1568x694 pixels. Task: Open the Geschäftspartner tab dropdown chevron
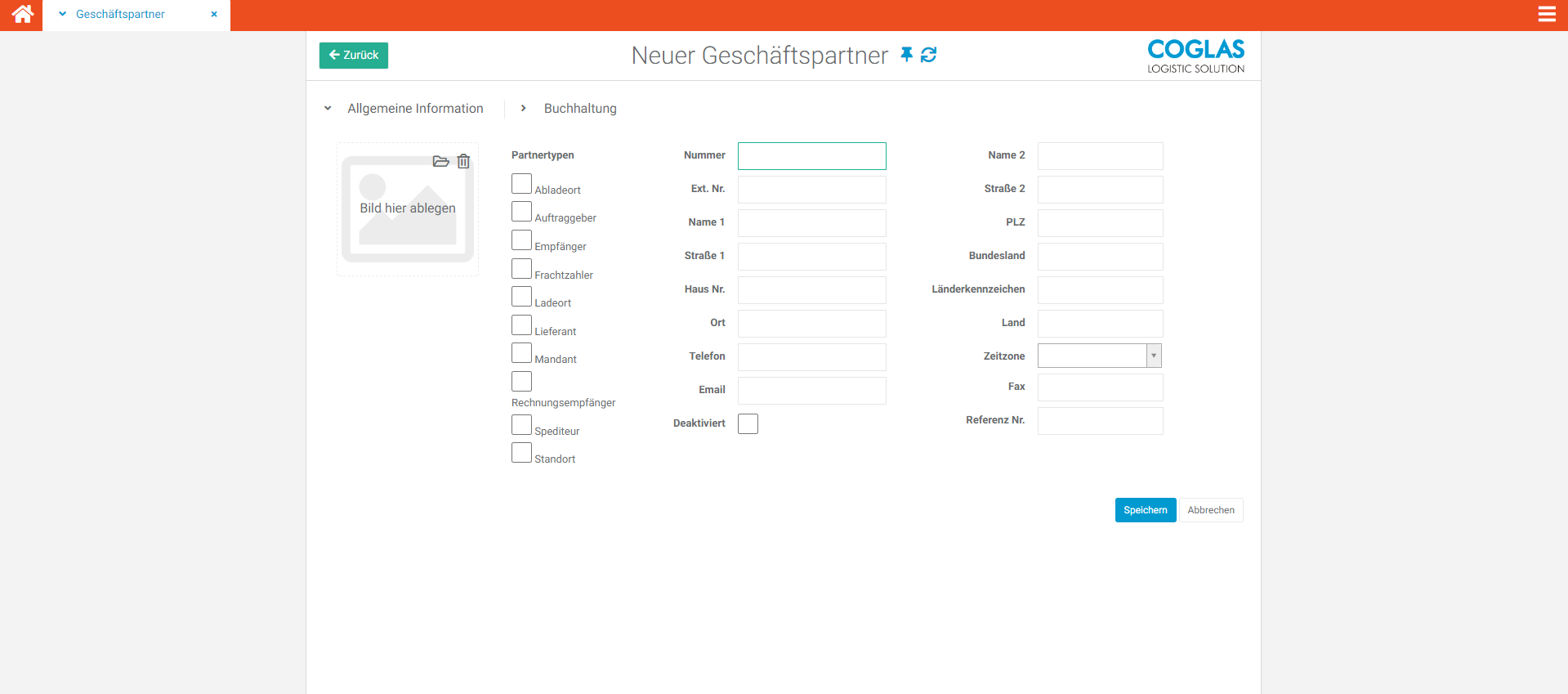[x=62, y=15]
